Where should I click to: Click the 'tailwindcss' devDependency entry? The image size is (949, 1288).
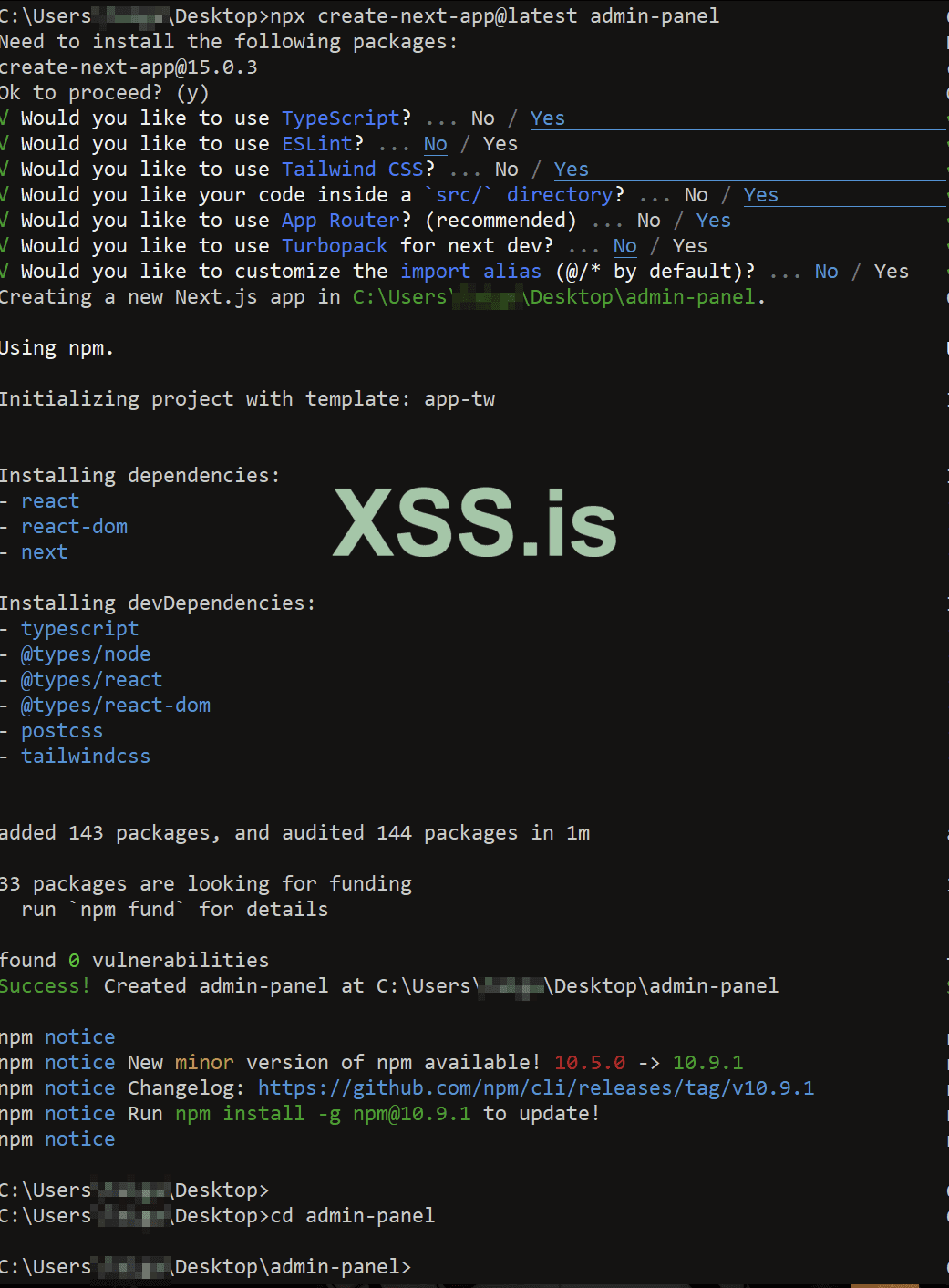(x=86, y=757)
